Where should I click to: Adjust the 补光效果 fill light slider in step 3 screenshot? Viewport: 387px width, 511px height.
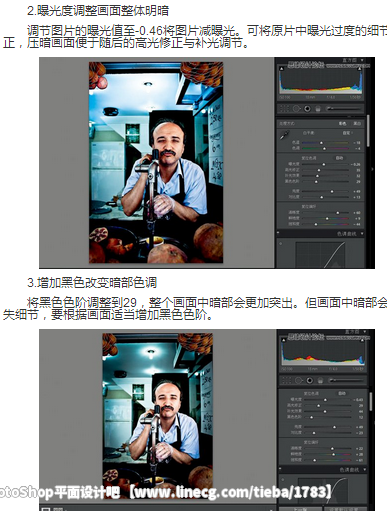[x=328, y=411]
